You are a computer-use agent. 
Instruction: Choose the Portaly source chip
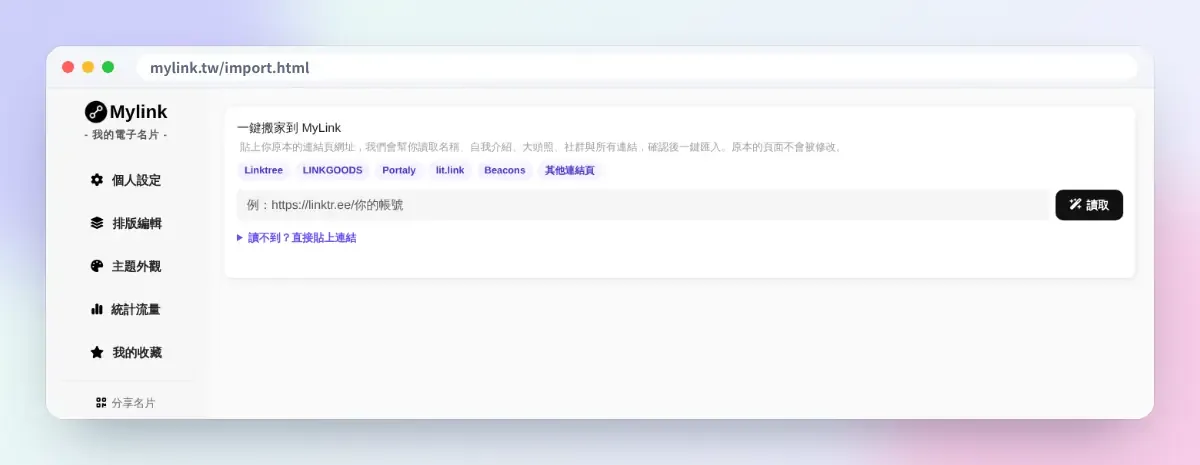click(399, 170)
